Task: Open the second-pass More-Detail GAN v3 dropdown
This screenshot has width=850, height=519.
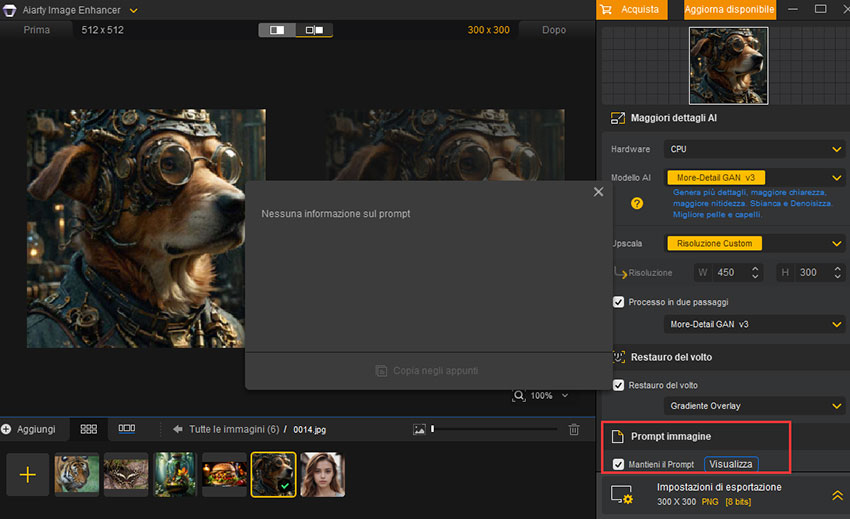Action: pyautogui.click(x=754, y=324)
